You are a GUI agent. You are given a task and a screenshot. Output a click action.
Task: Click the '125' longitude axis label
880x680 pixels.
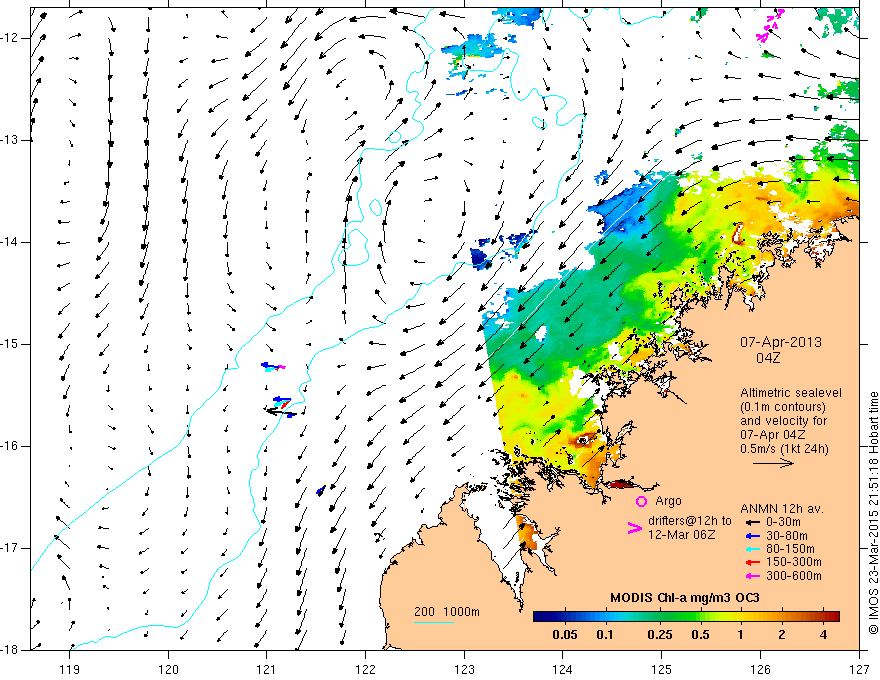(662, 670)
